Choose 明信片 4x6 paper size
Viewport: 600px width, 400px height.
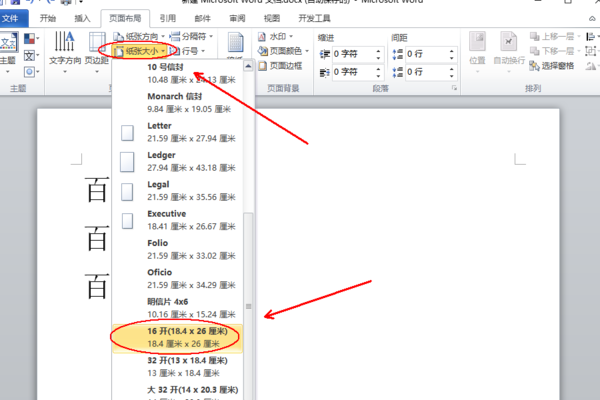(x=178, y=308)
